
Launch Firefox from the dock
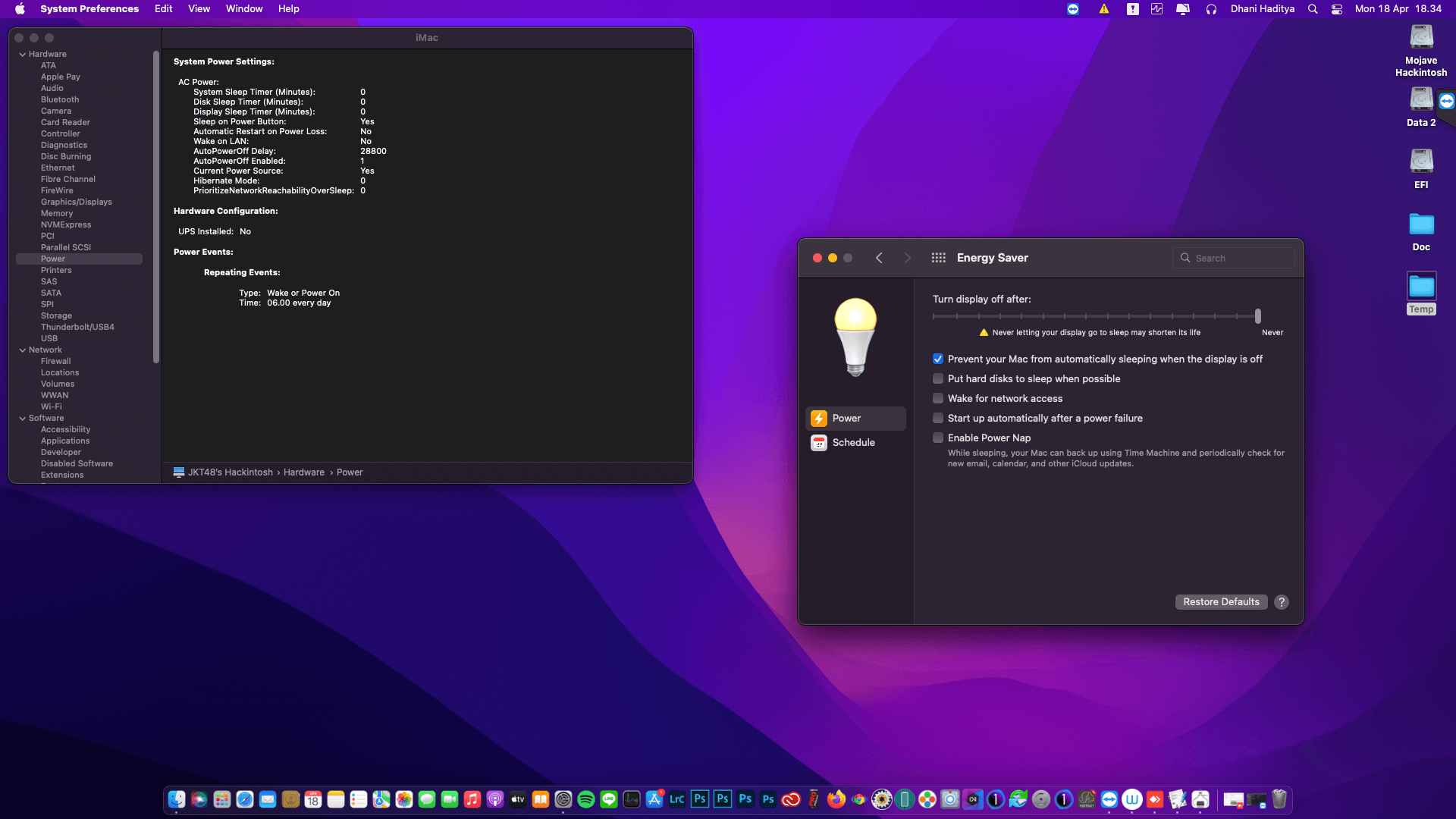836,799
